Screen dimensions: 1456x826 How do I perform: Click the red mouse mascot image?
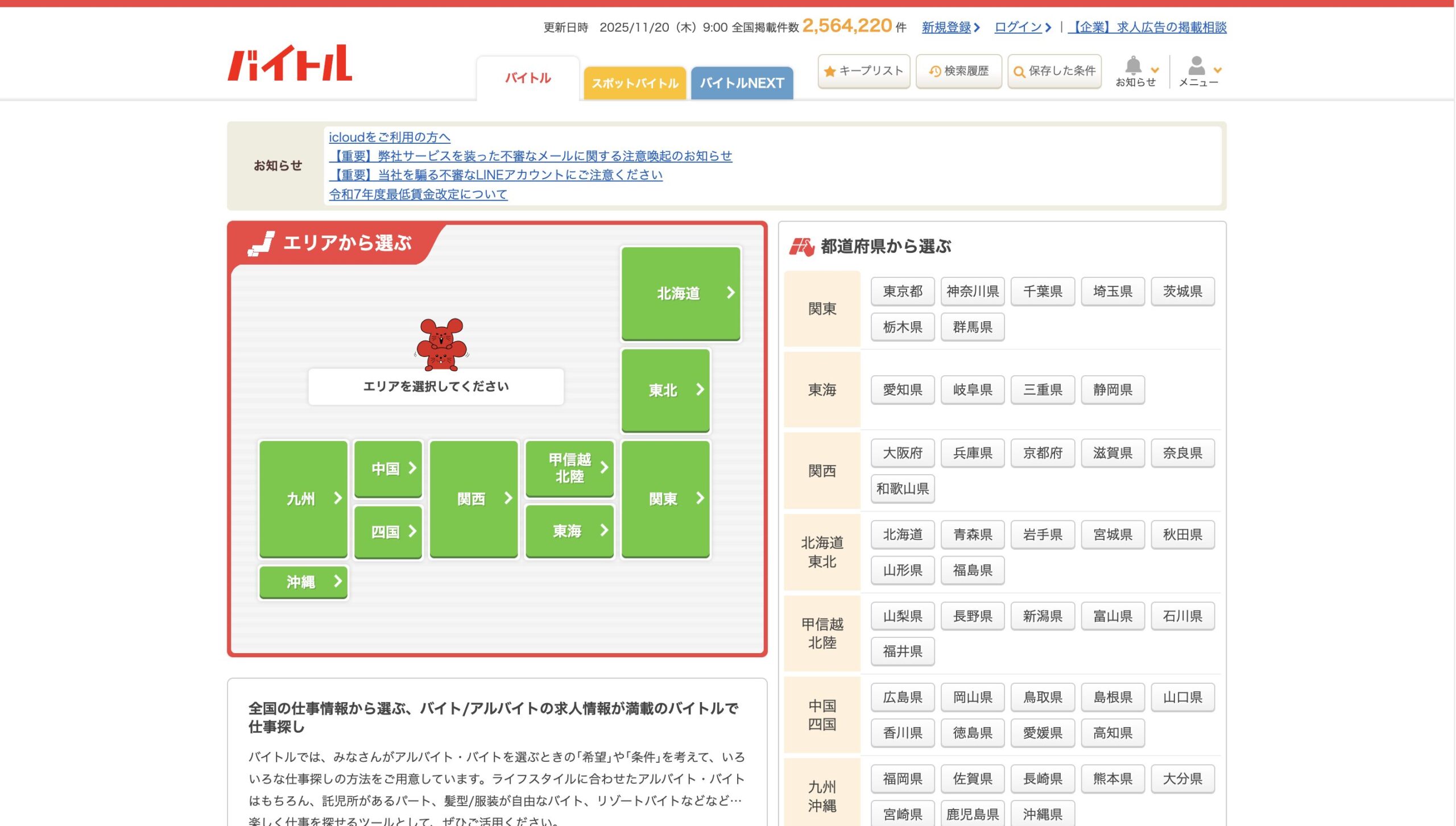pos(441,344)
